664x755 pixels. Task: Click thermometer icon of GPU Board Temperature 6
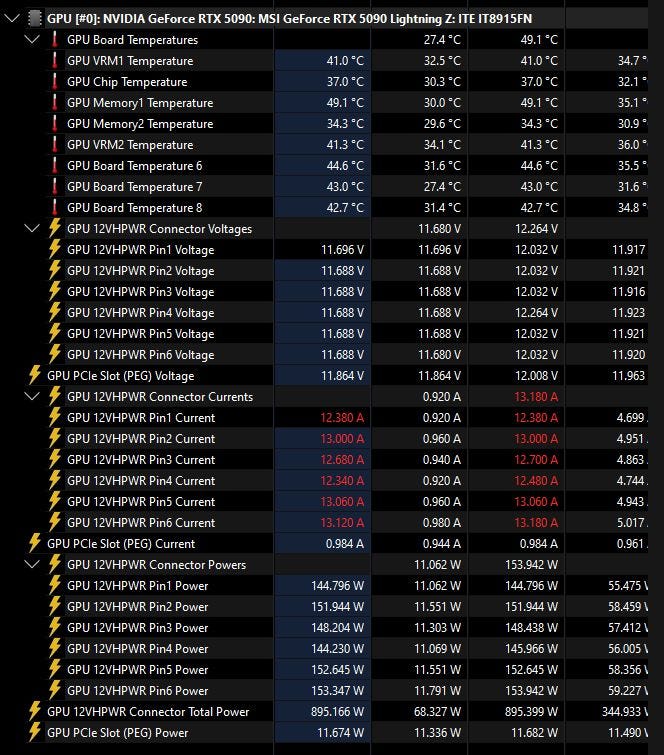pos(54,166)
